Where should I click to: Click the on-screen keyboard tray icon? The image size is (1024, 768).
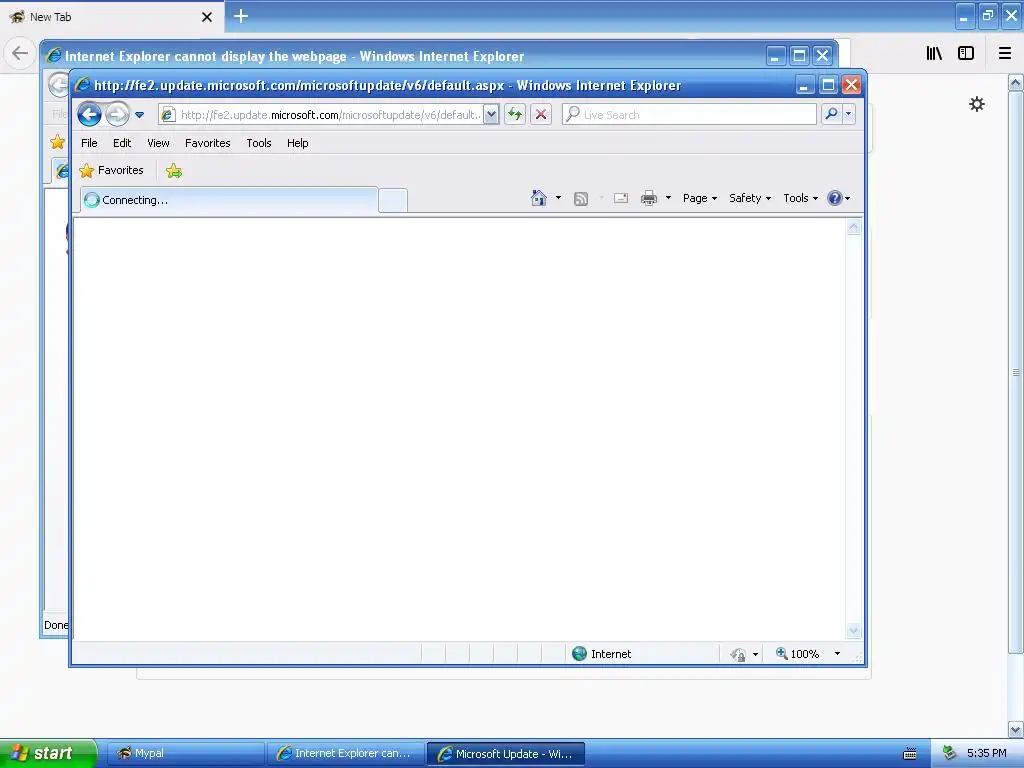tap(910, 754)
